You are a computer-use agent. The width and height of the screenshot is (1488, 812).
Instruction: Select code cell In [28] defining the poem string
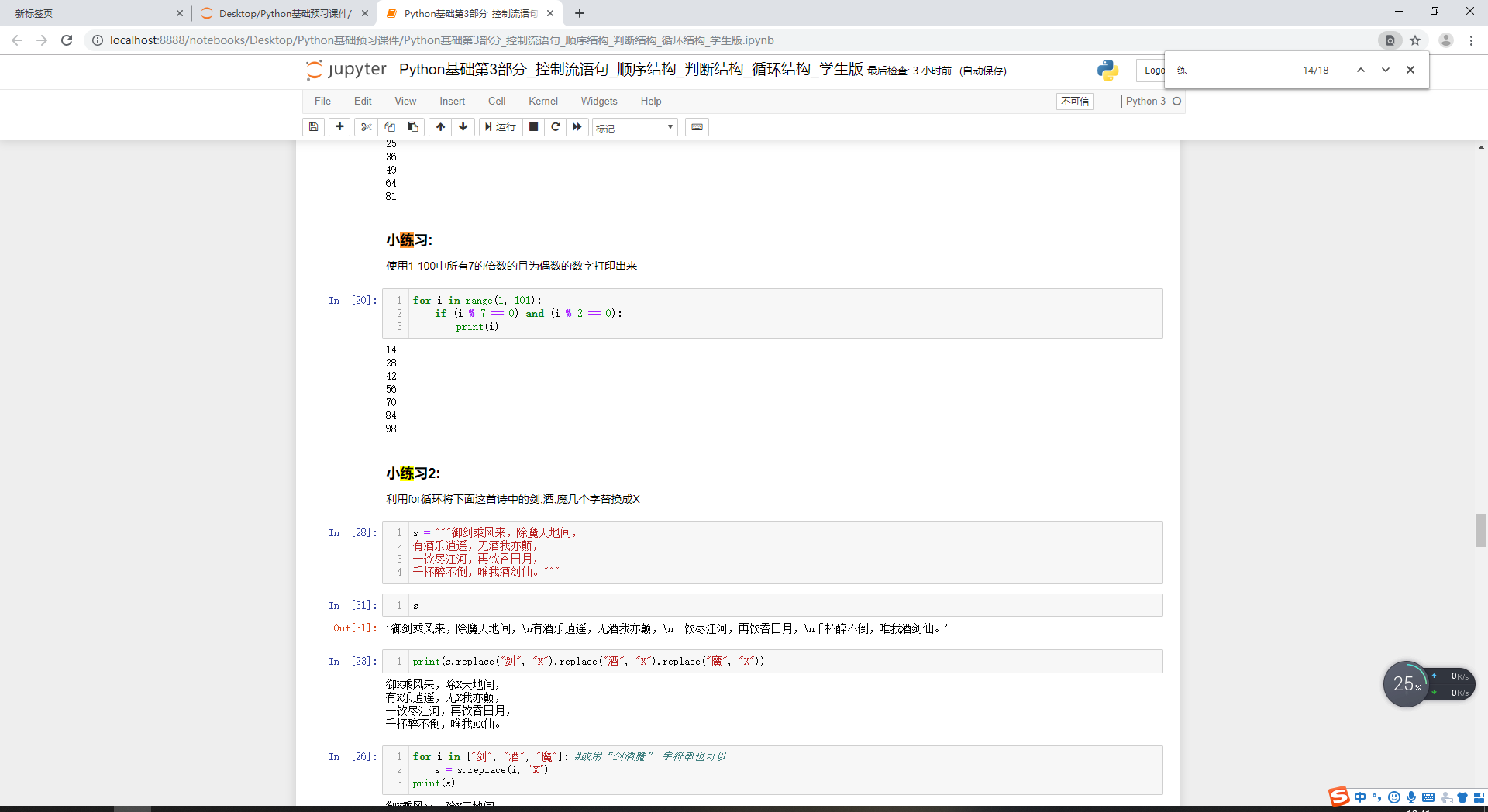coord(772,552)
